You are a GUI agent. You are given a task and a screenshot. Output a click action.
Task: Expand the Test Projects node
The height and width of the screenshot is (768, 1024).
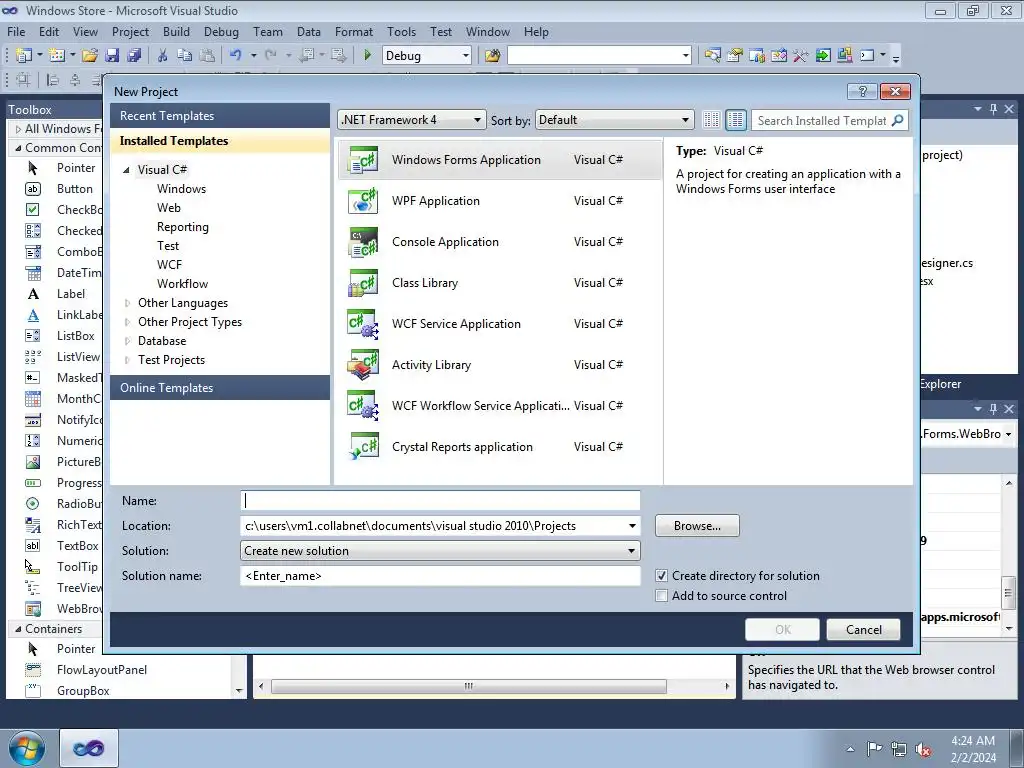click(x=127, y=360)
